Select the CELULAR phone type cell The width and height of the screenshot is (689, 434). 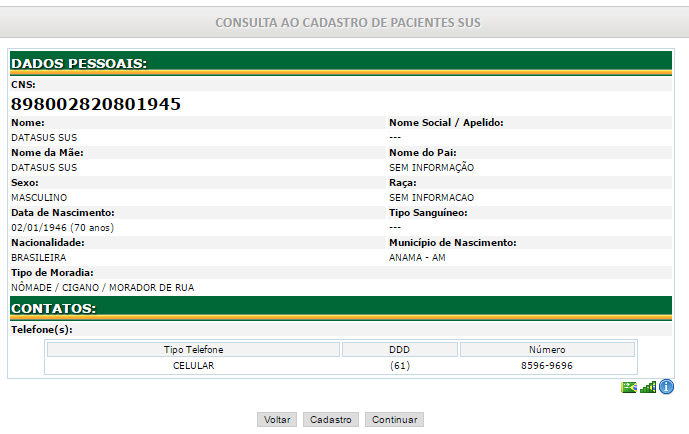pos(193,366)
